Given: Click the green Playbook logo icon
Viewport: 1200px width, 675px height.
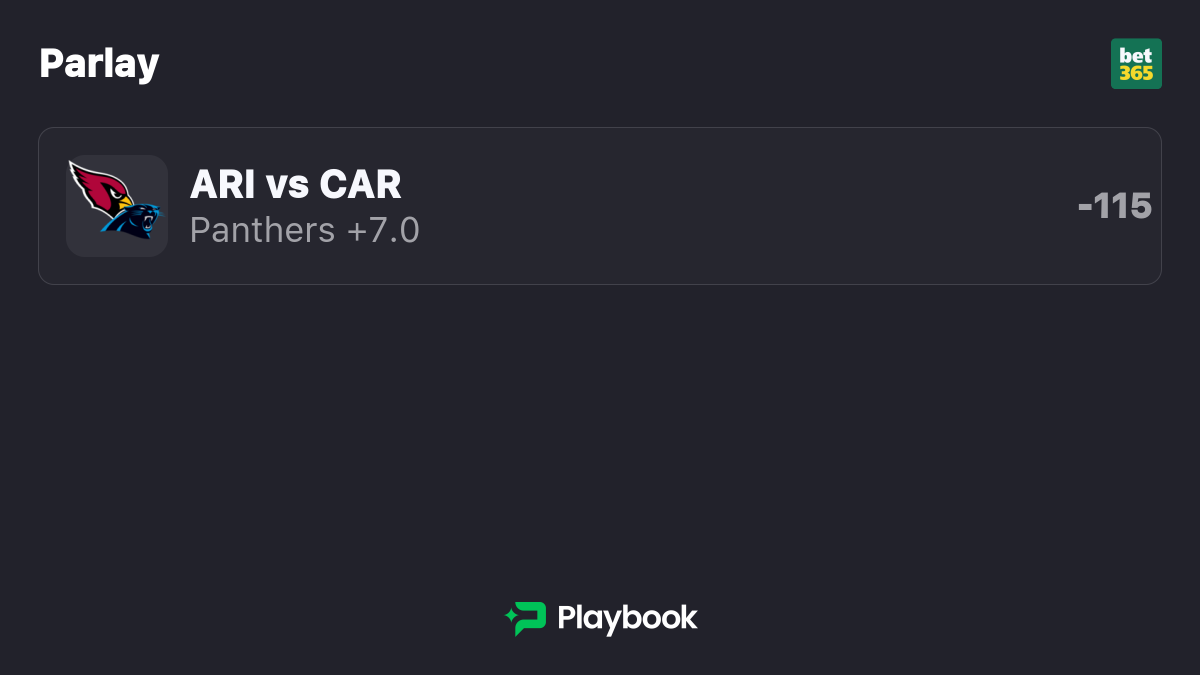Looking at the screenshot, I should pos(525,619).
